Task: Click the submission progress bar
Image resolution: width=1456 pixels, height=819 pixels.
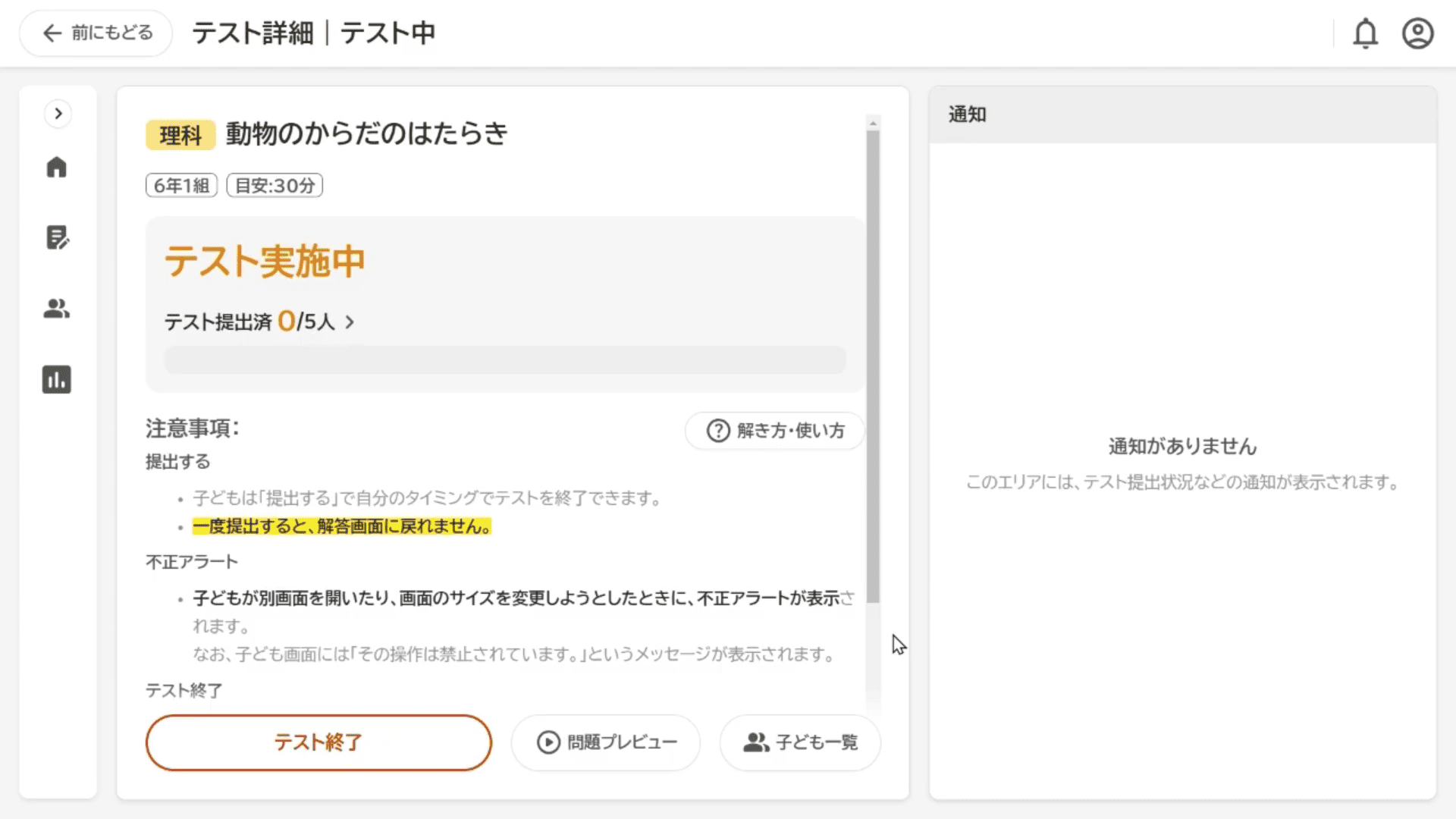Action: point(505,359)
